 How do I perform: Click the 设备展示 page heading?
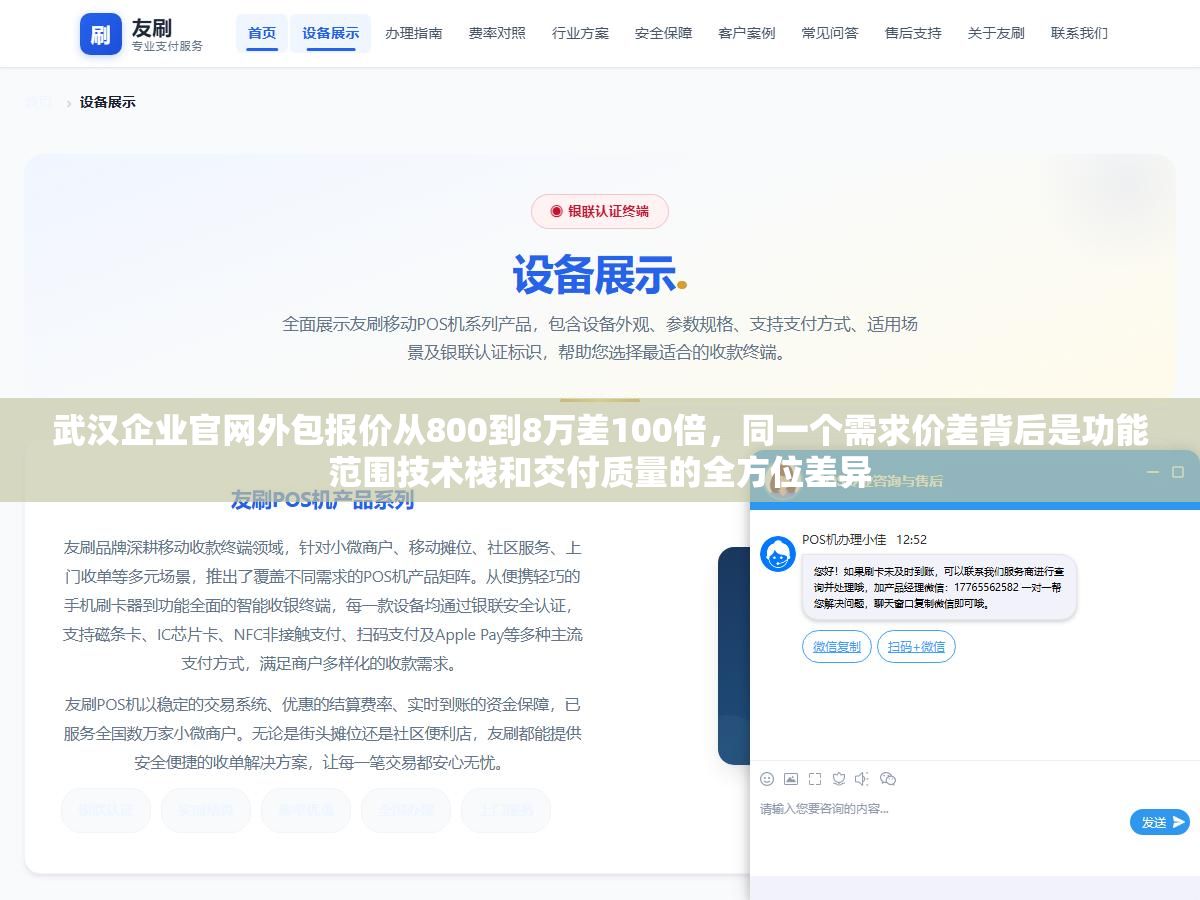[599, 275]
